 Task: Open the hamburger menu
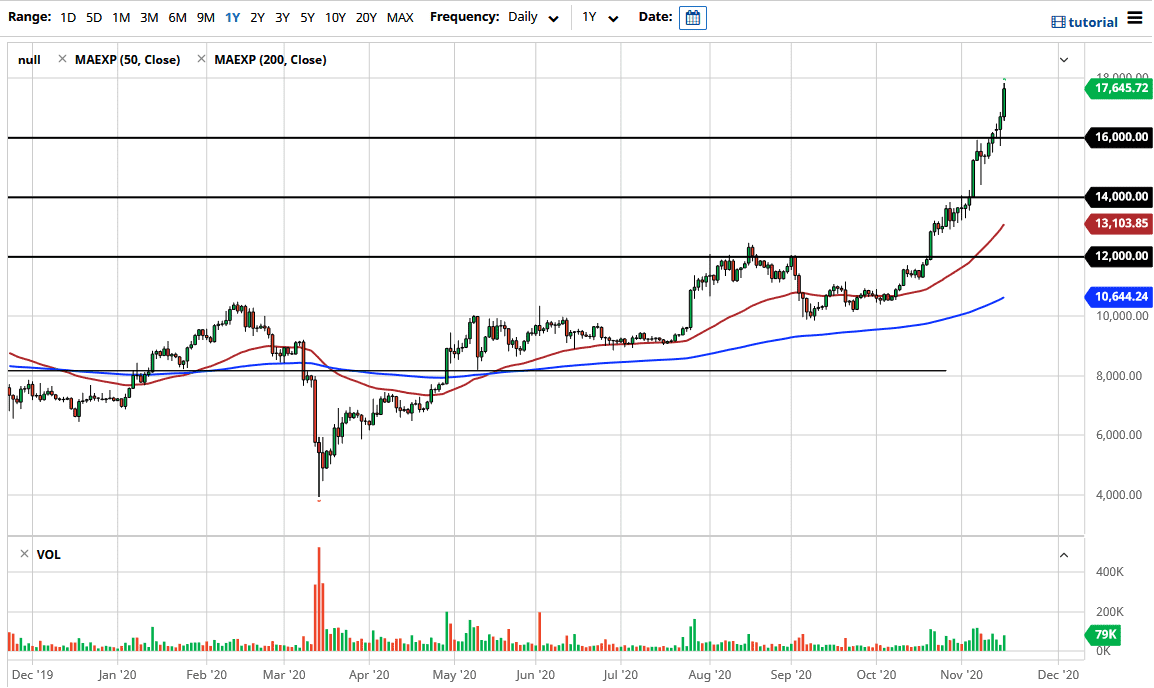(x=1136, y=17)
